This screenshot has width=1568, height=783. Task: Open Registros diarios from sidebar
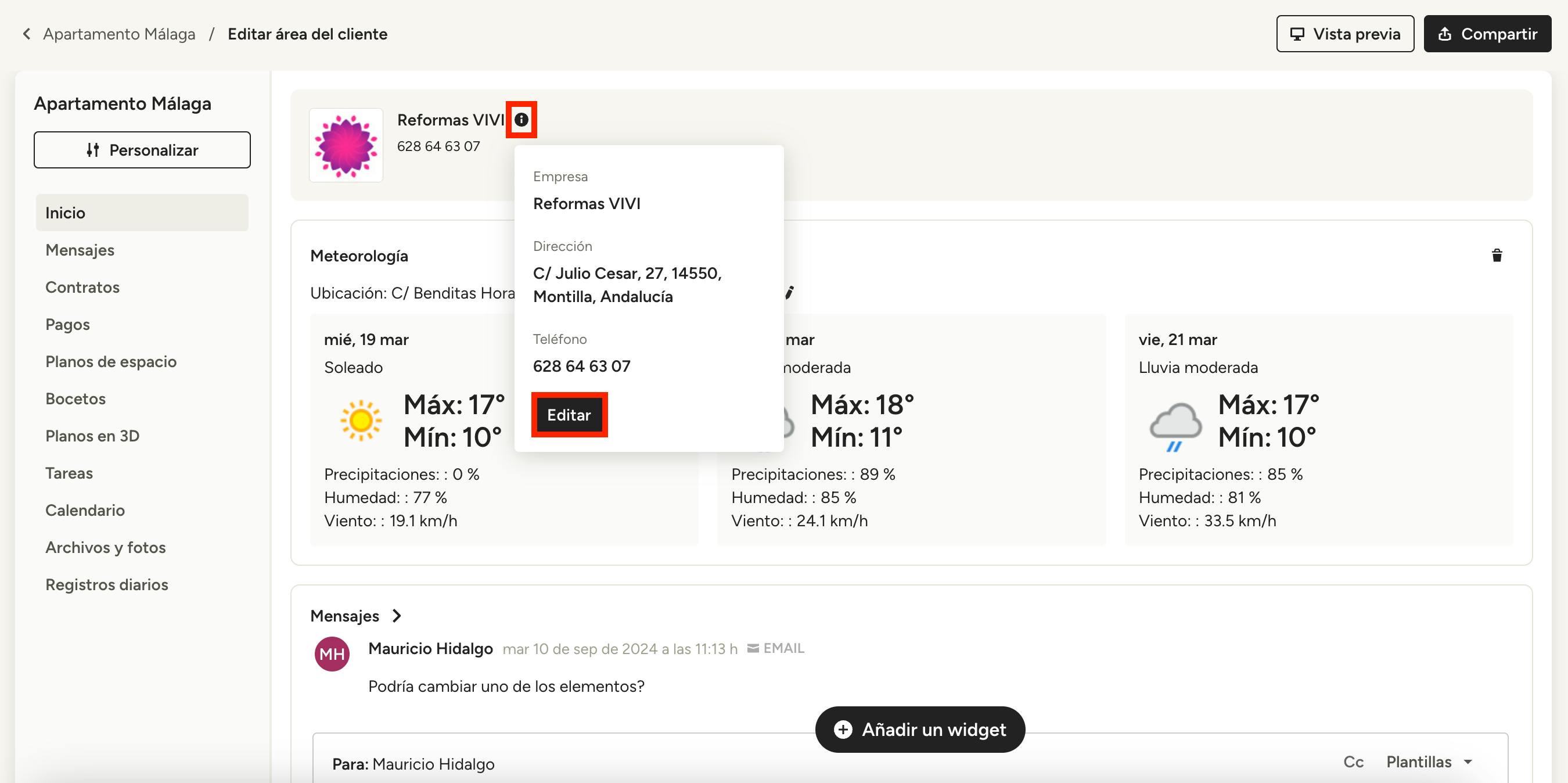click(x=106, y=584)
